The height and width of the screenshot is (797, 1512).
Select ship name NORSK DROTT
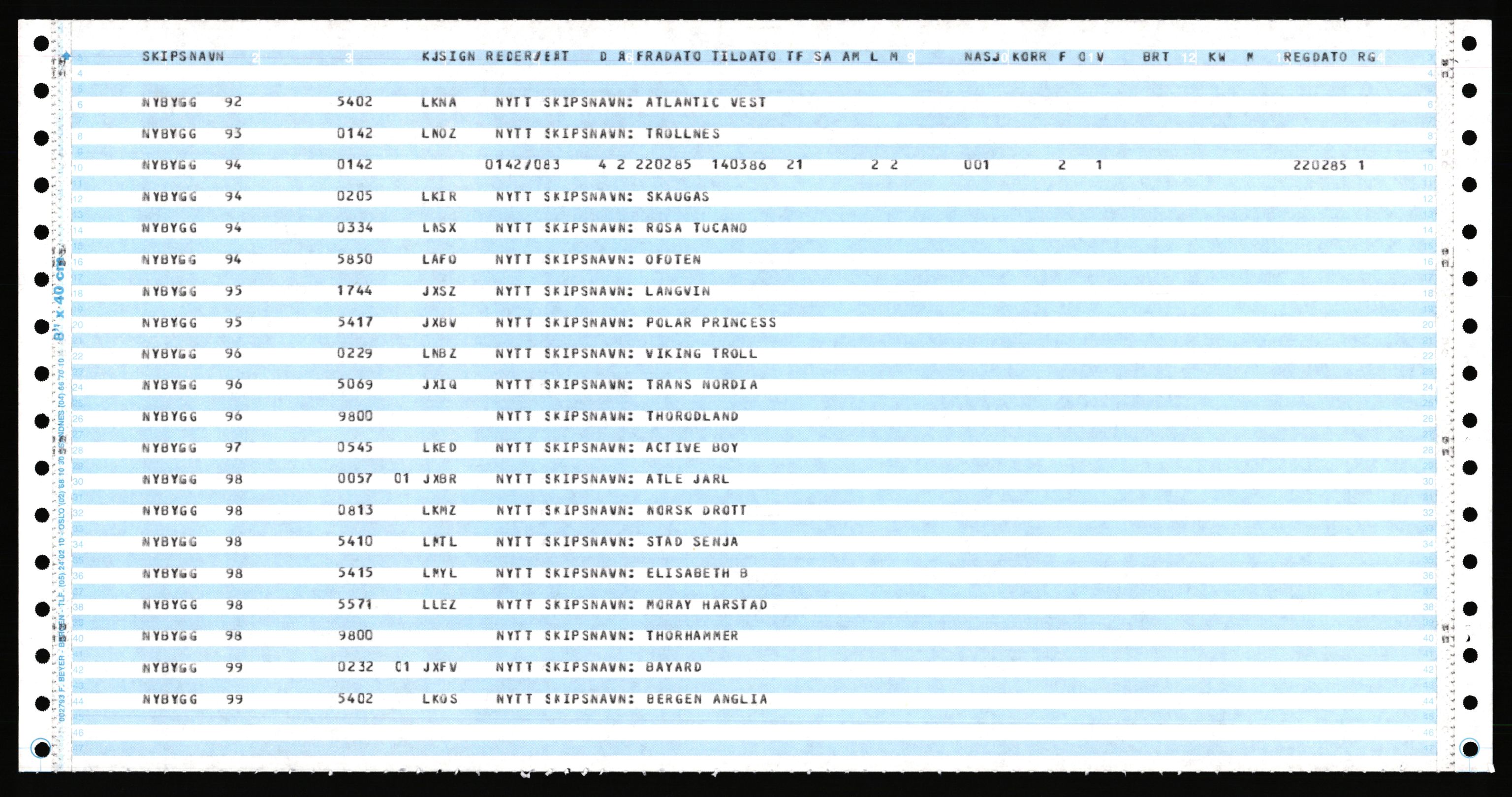(697, 510)
